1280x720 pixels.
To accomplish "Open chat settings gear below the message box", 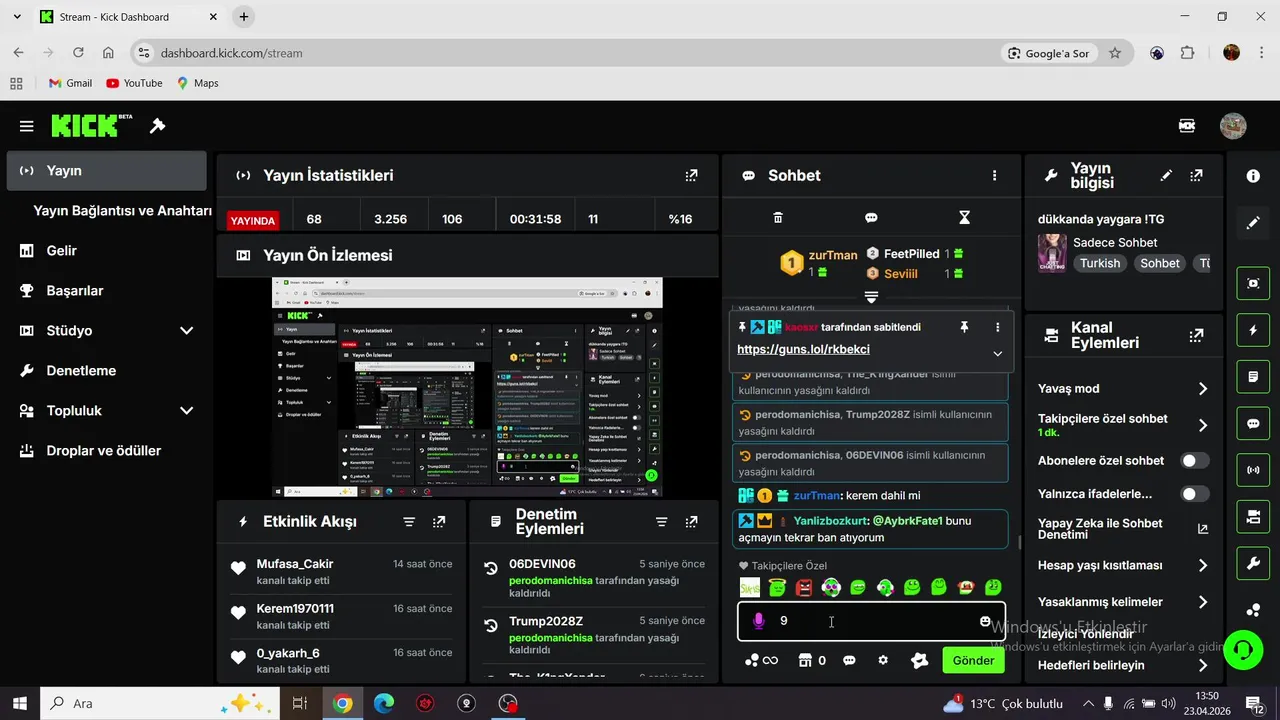I will pos(883,660).
